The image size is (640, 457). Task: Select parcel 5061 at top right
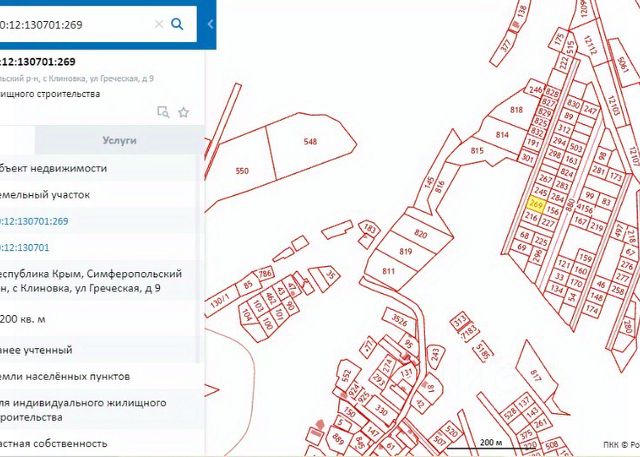point(622,64)
